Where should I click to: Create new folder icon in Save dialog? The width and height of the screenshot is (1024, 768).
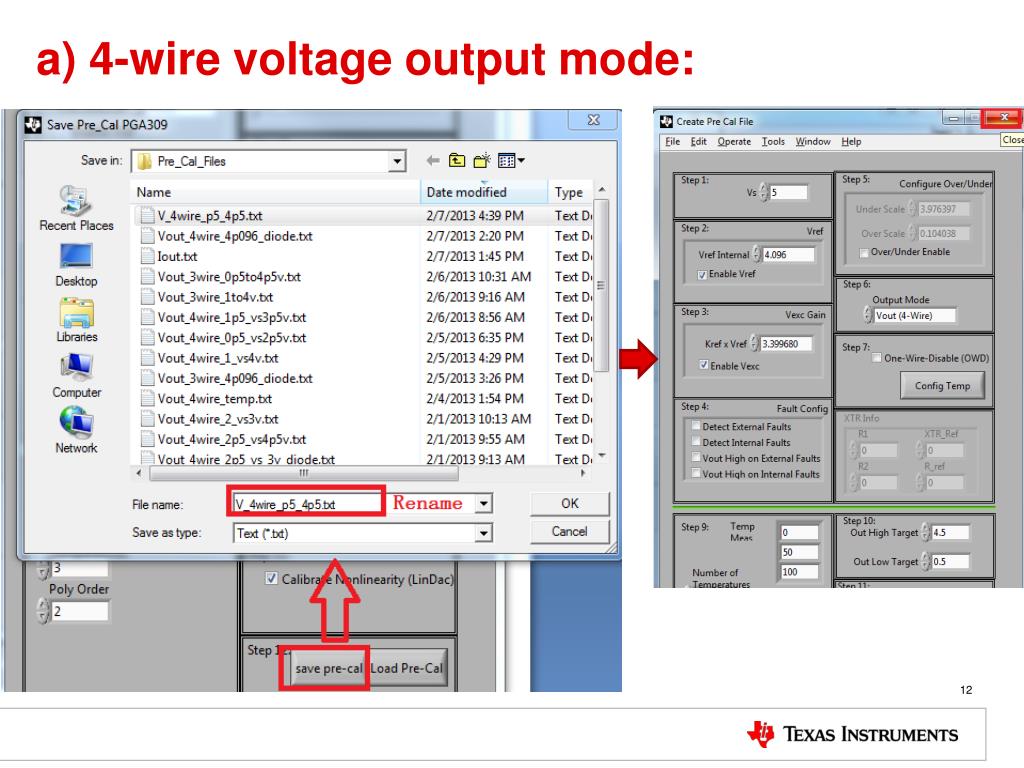point(482,161)
